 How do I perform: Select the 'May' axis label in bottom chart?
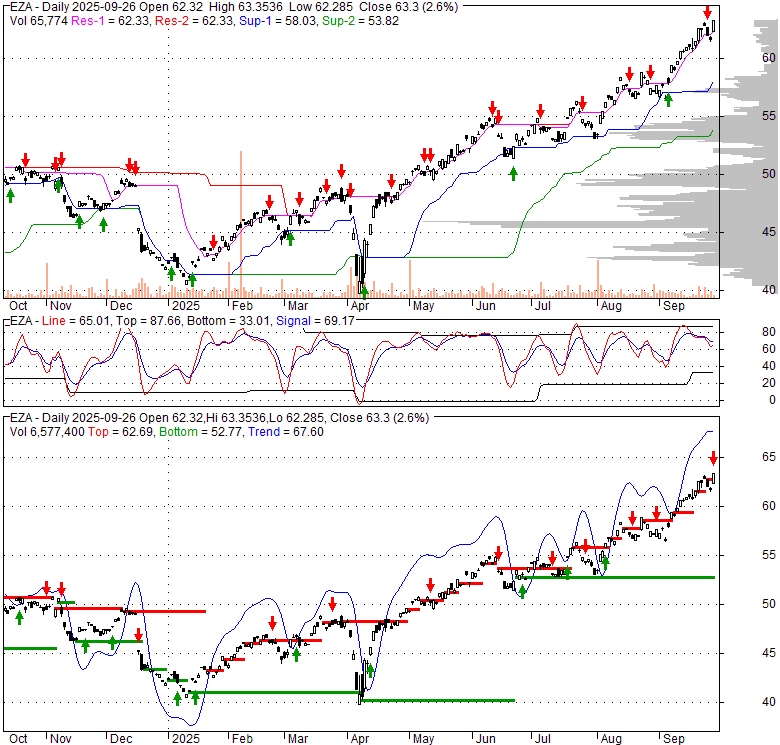point(423,739)
